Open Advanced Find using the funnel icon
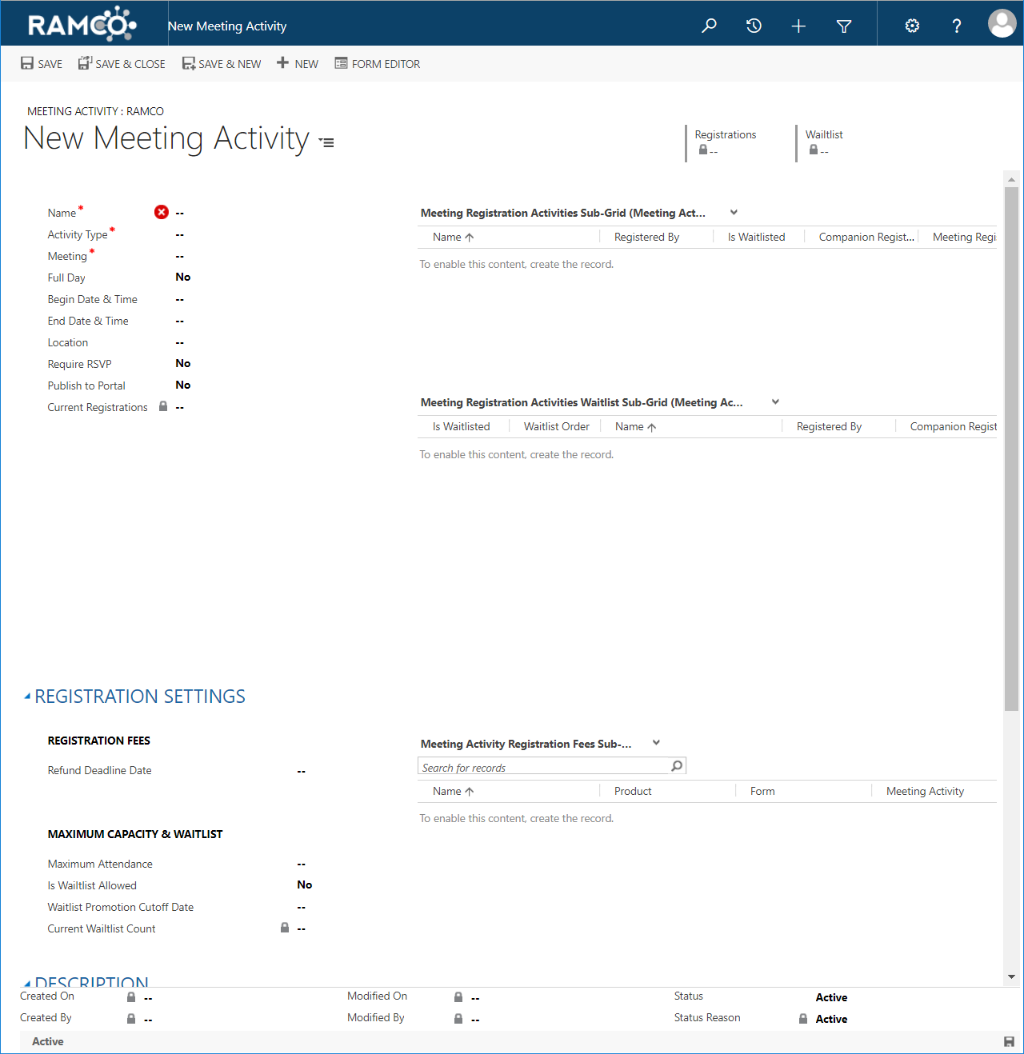Viewport: 1024px width, 1054px height. [843, 23]
